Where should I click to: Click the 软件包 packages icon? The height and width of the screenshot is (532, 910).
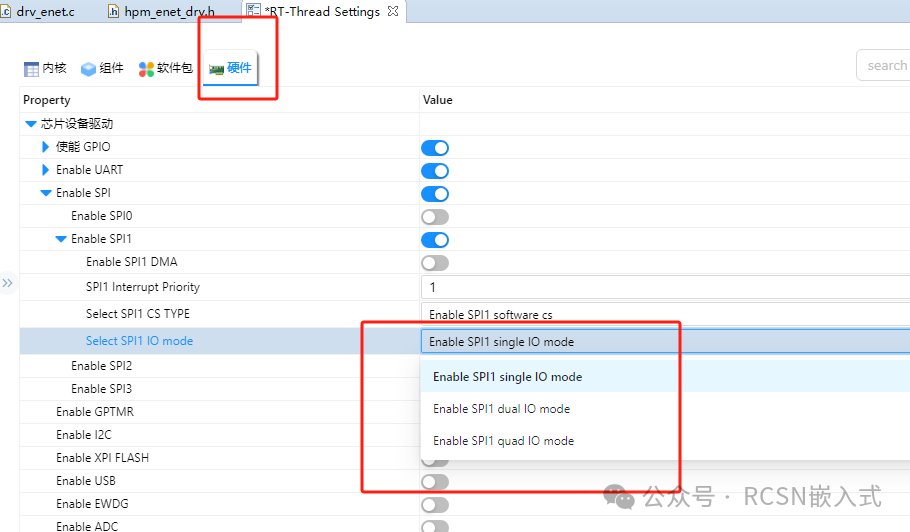coord(146,69)
